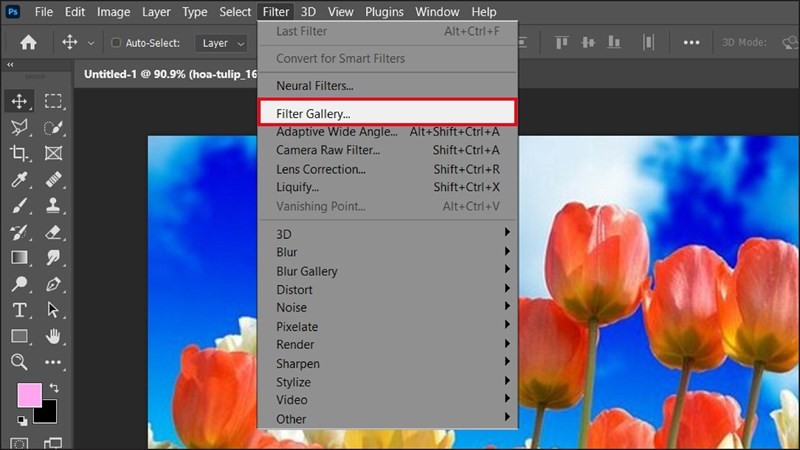
Task: Click the pink foreground color swatch
Action: point(30,395)
